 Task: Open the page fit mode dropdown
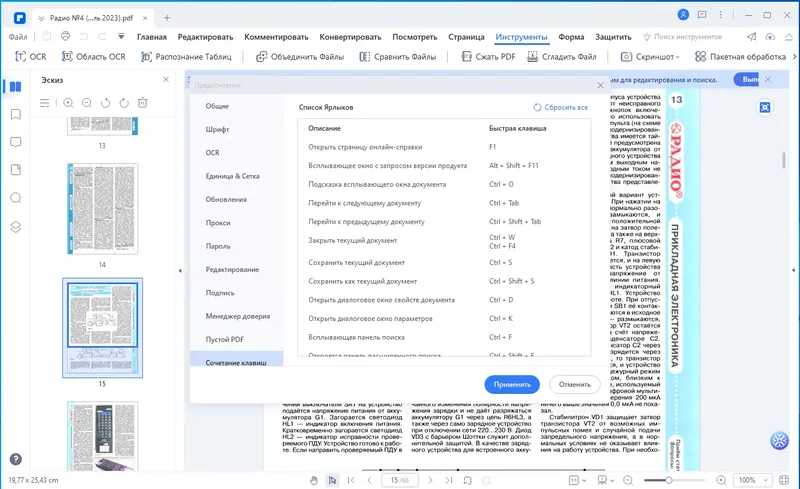(x=578, y=480)
